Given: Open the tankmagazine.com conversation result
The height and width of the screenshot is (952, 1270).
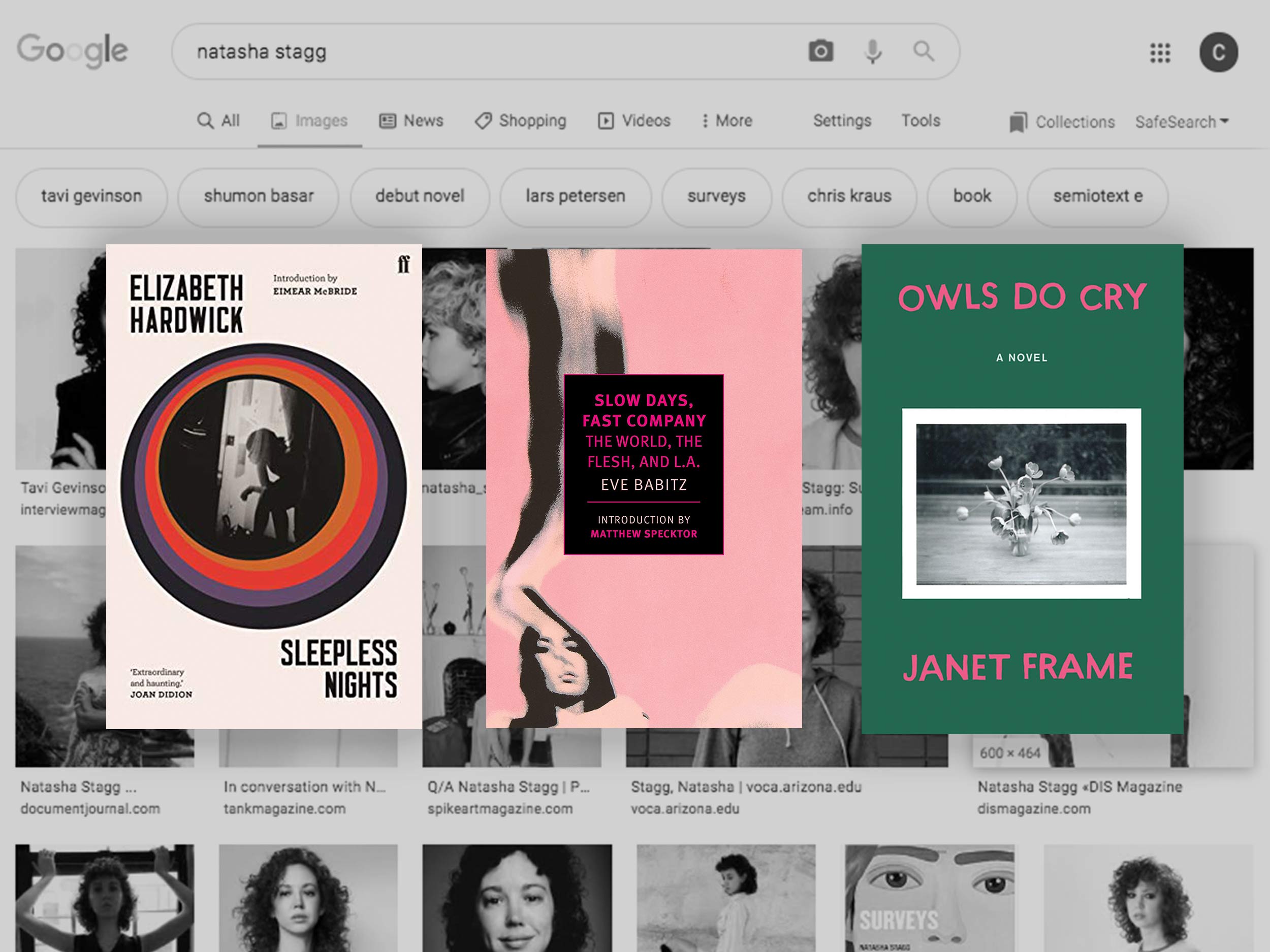Looking at the screenshot, I should (305, 798).
